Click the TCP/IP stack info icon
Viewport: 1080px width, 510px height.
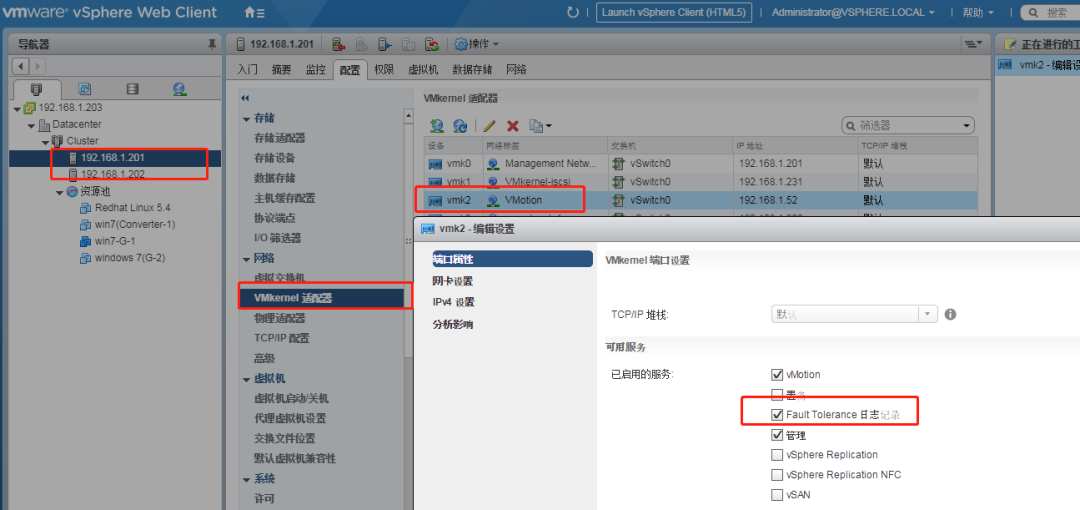click(951, 314)
